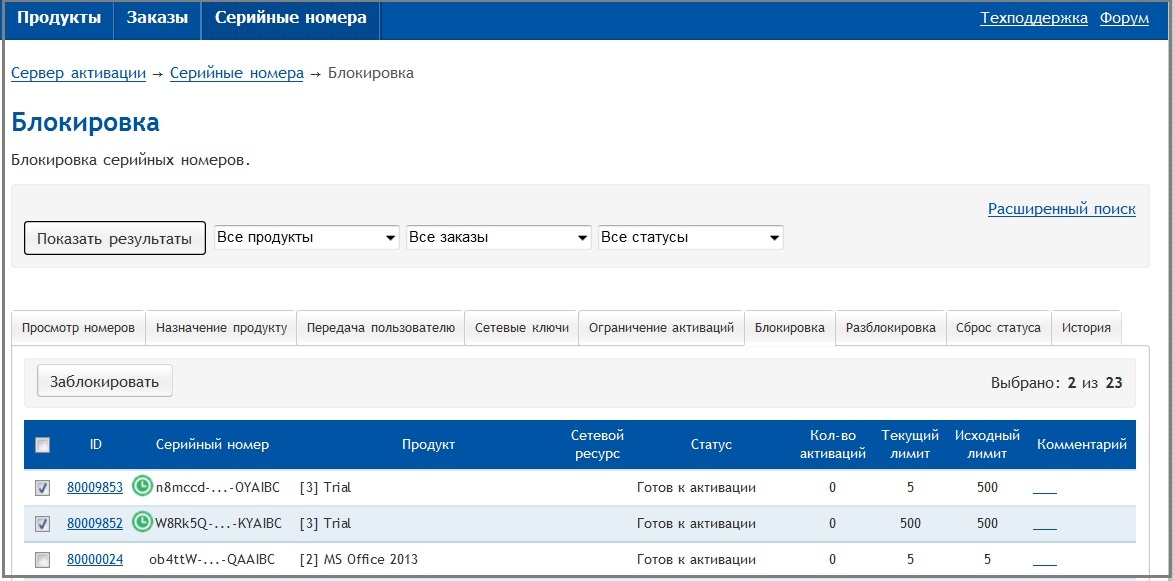This screenshot has height=581, width=1174.
Task: Uncheck the checkbox for ID 80009852
Action: tap(42, 523)
